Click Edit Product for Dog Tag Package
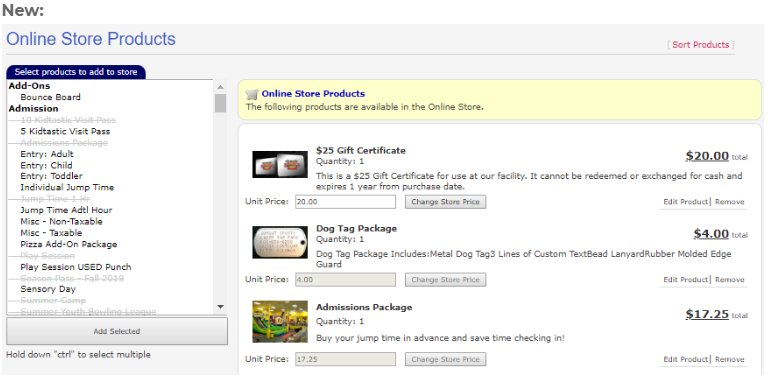This screenshot has height=386, width=770. click(686, 279)
